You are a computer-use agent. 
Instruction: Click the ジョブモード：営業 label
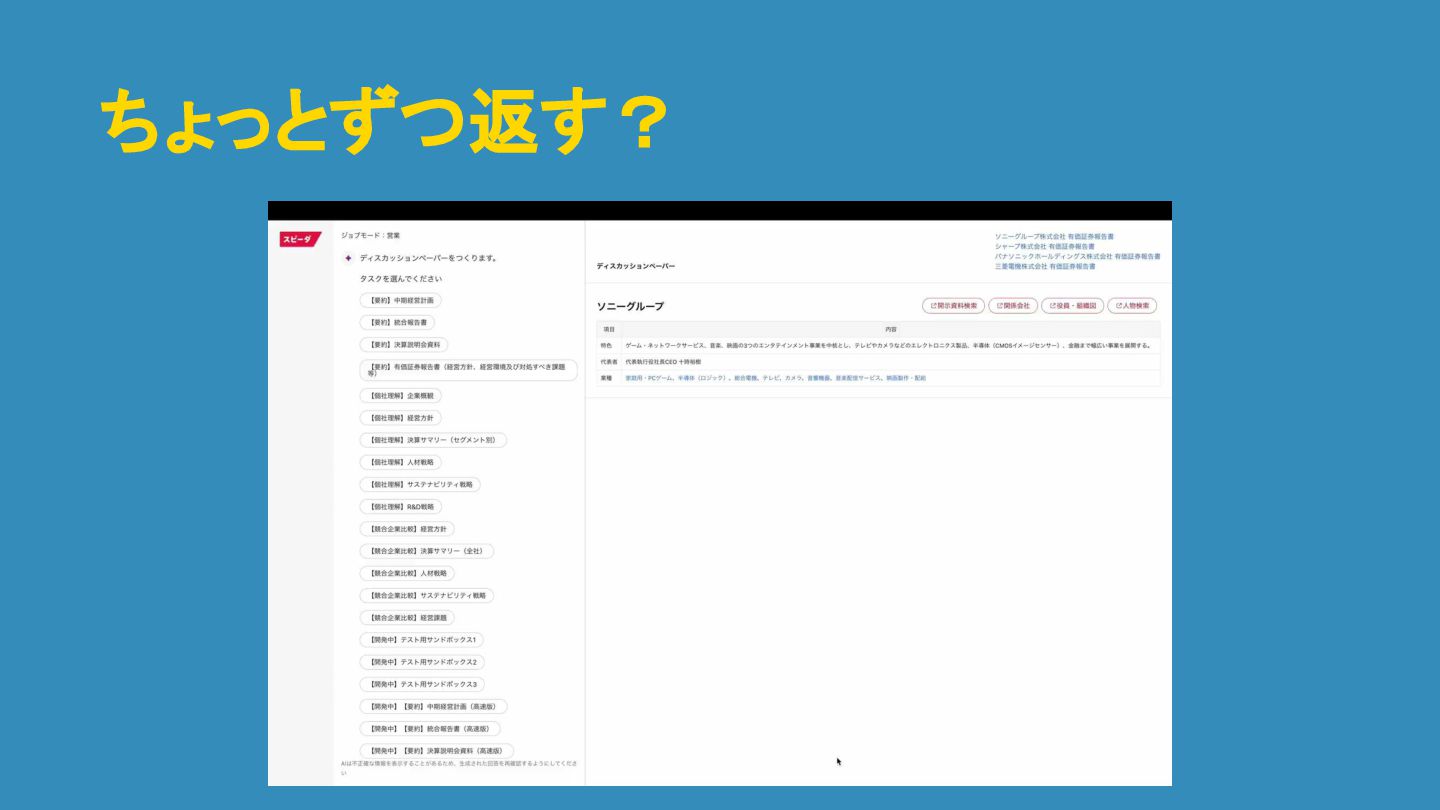click(x=370, y=236)
